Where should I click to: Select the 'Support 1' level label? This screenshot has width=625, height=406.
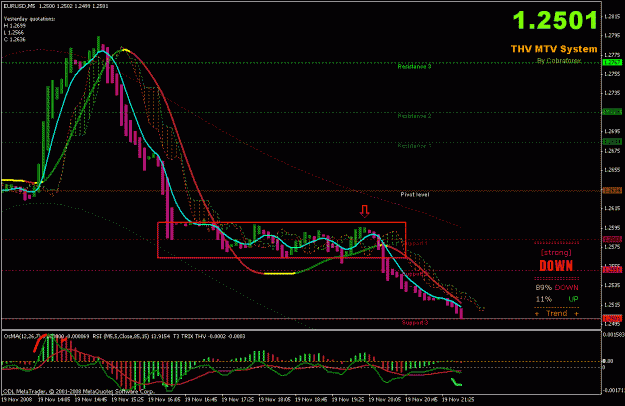pyautogui.click(x=416, y=243)
